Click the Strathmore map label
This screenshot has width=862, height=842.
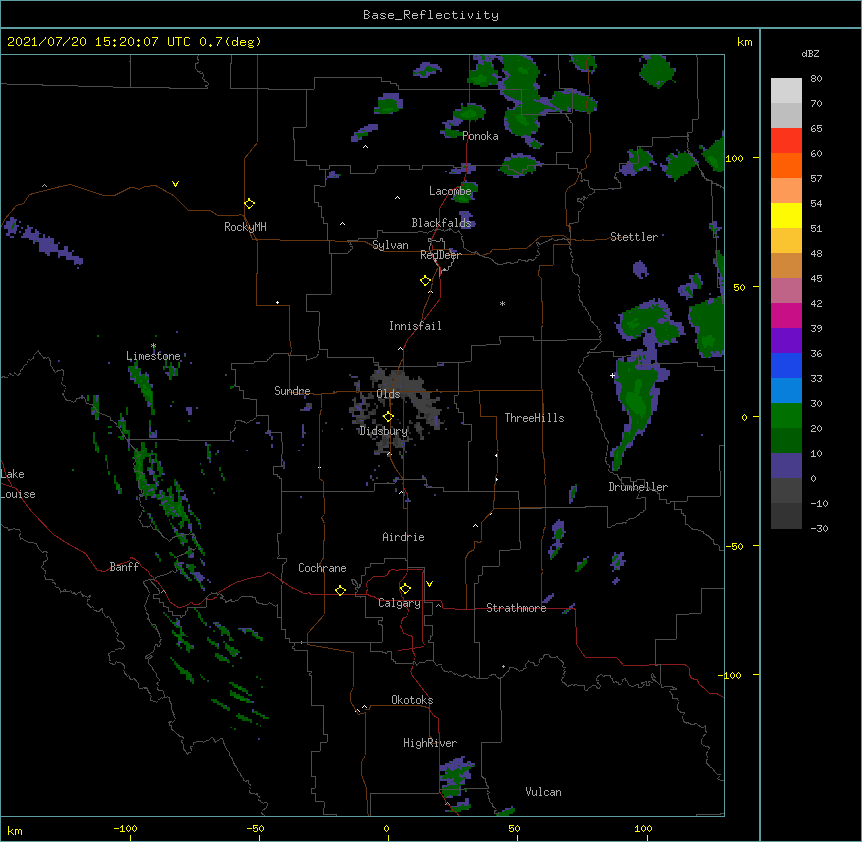pos(516,608)
